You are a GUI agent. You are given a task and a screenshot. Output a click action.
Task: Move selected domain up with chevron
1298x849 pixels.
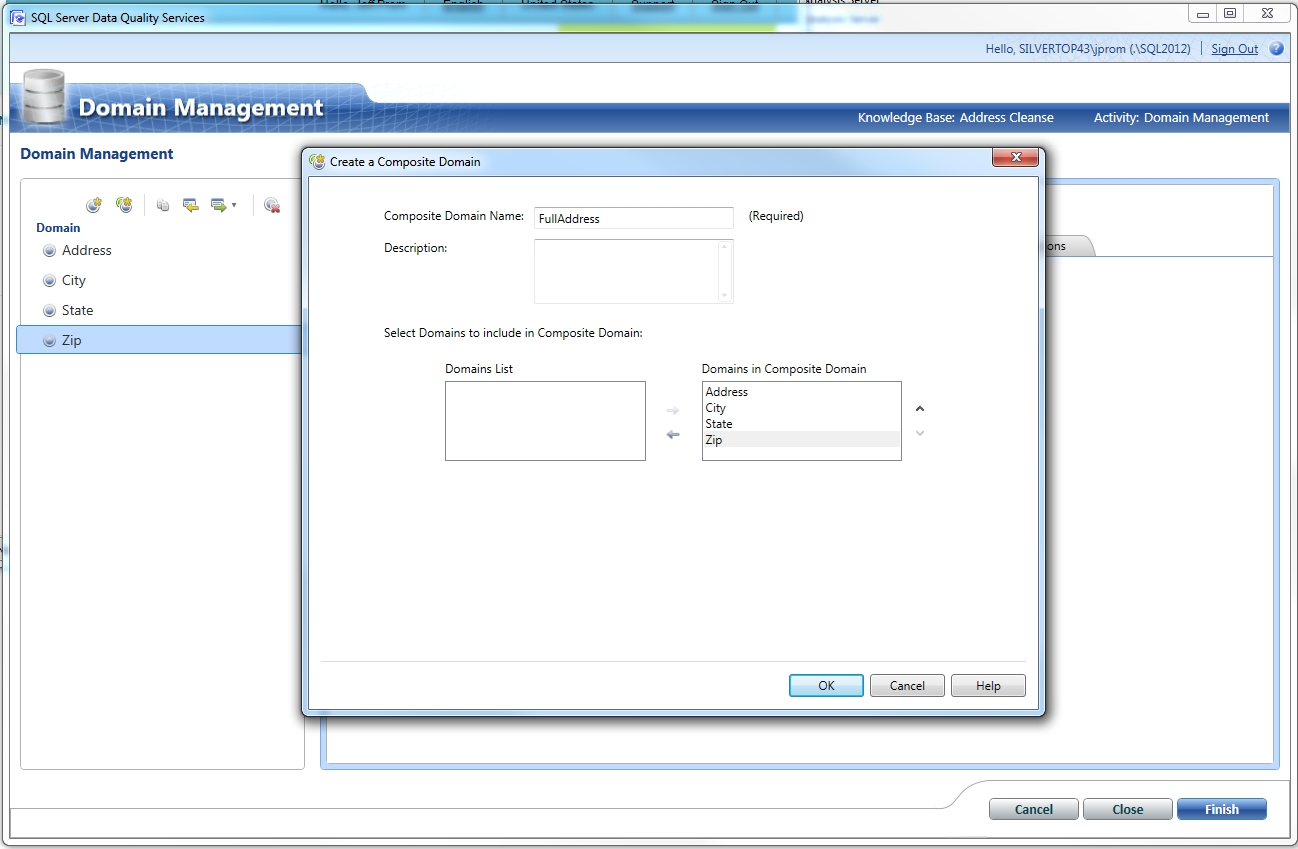(920, 409)
